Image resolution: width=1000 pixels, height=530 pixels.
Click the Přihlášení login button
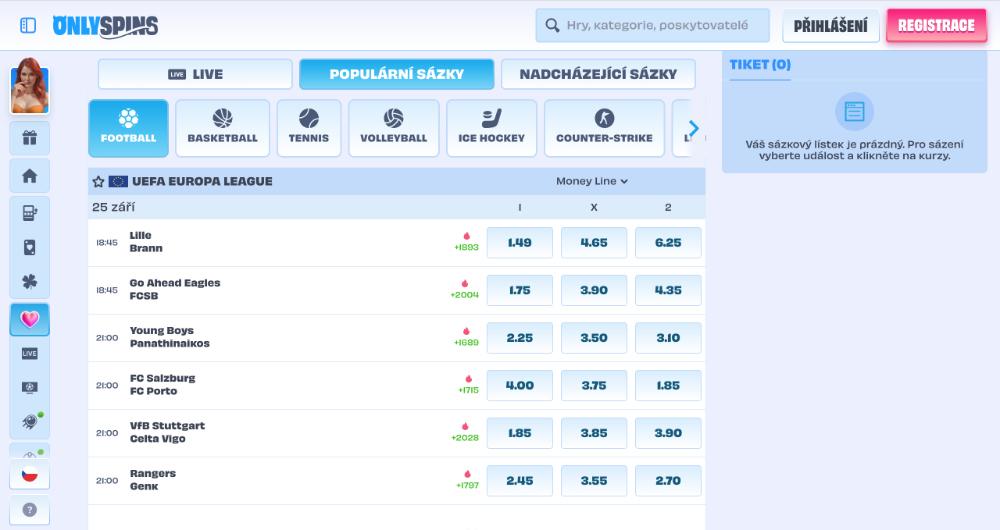click(x=830, y=26)
